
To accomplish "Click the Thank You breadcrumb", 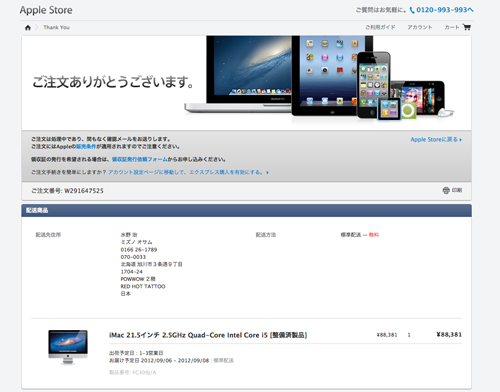I will click(x=56, y=27).
